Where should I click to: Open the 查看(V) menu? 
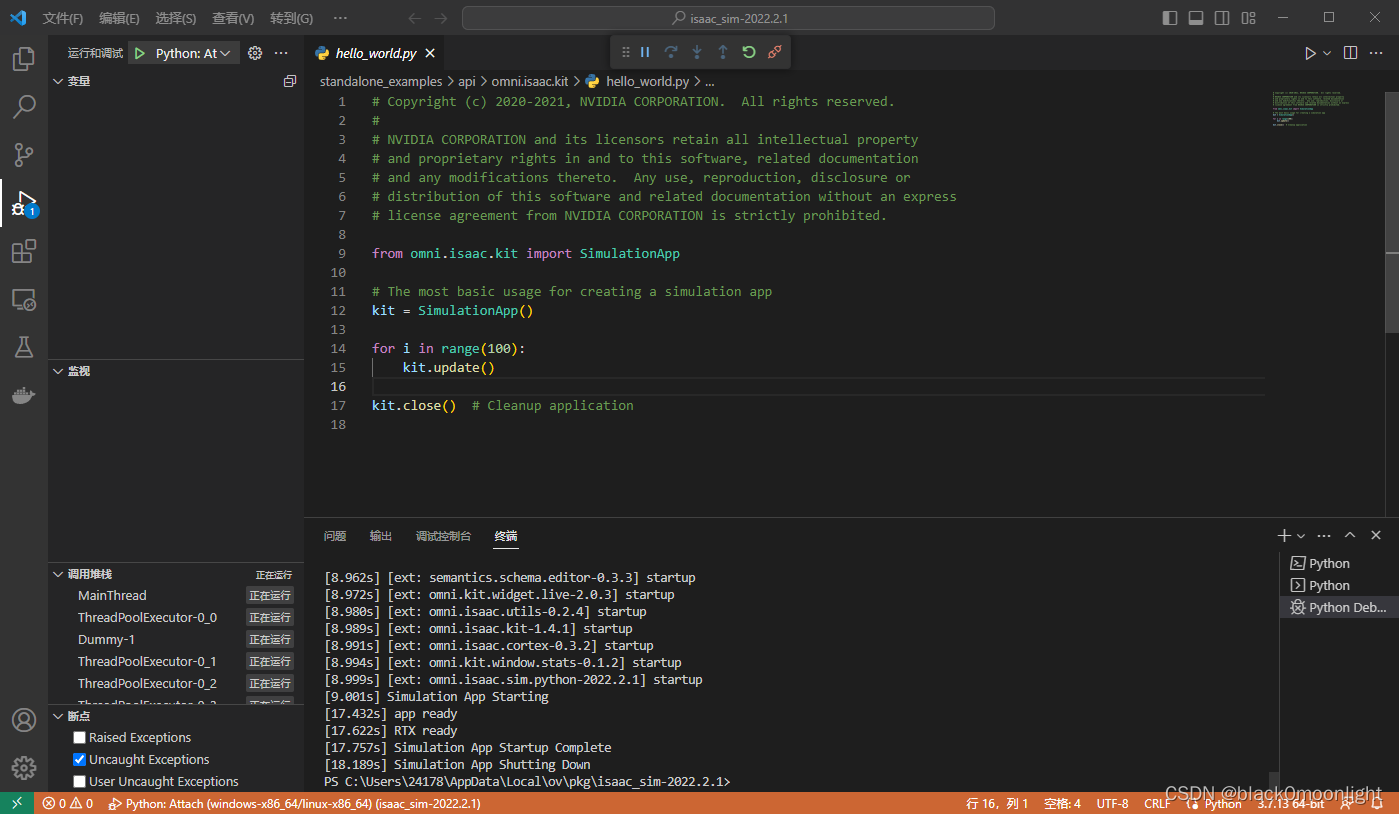pyautogui.click(x=233, y=17)
